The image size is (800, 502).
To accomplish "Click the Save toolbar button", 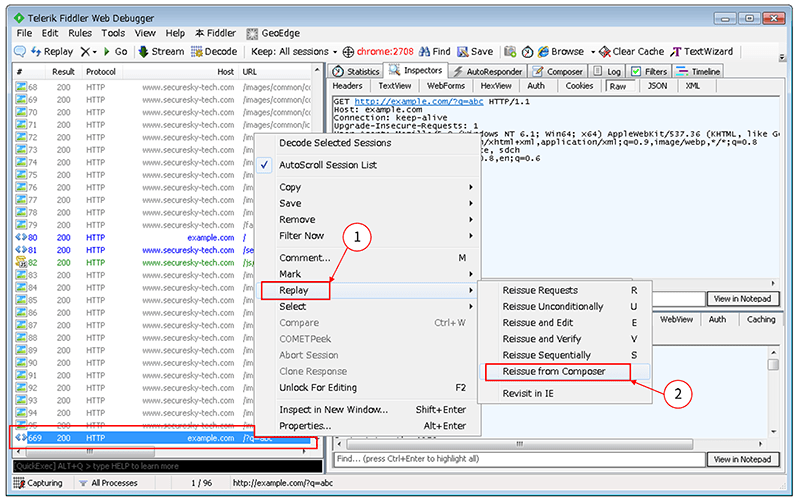I will click(475, 52).
